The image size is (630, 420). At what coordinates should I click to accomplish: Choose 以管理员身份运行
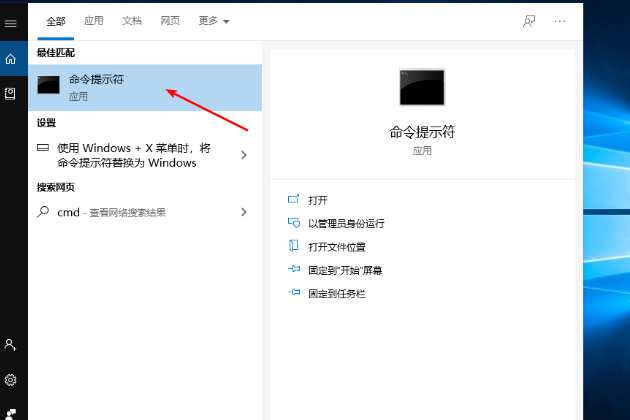346,223
